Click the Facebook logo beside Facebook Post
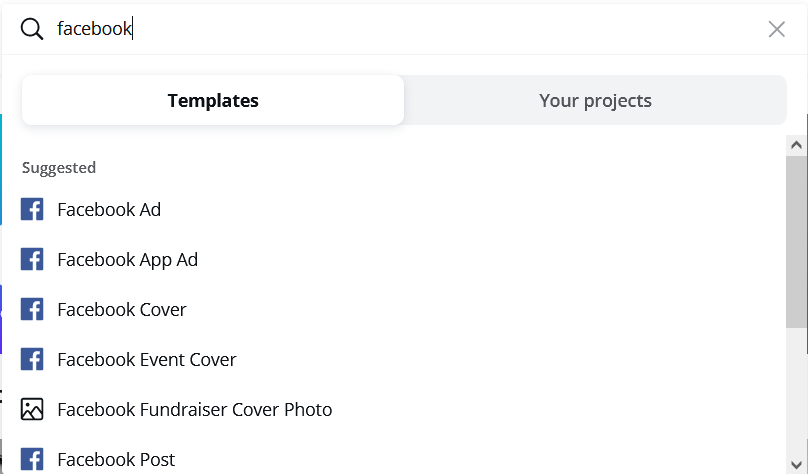 coord(32,459)
